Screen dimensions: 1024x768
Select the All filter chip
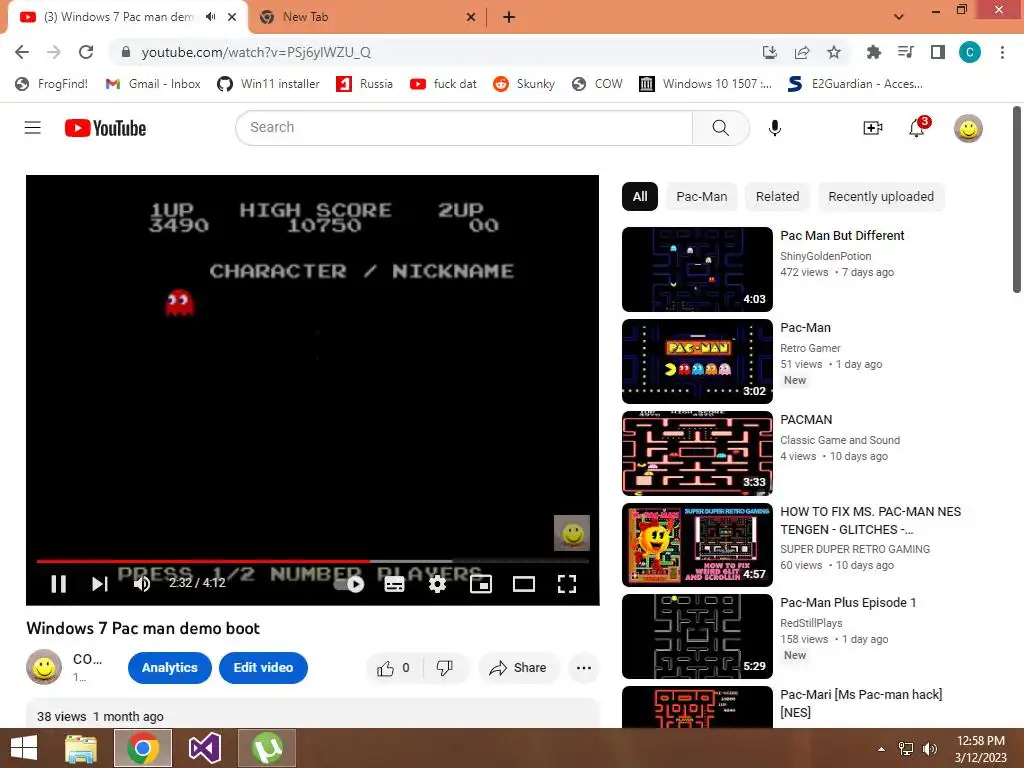640,197
